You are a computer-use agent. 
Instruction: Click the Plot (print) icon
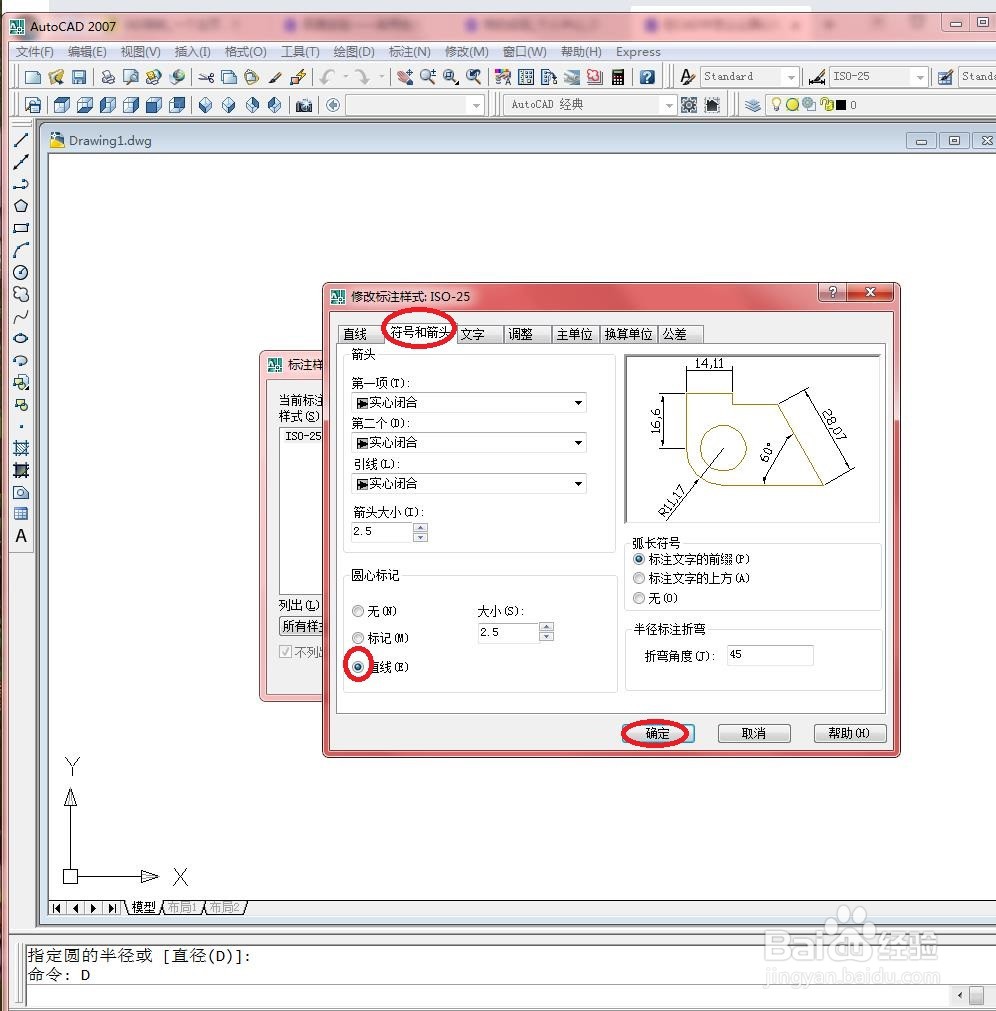coord(108,77)
